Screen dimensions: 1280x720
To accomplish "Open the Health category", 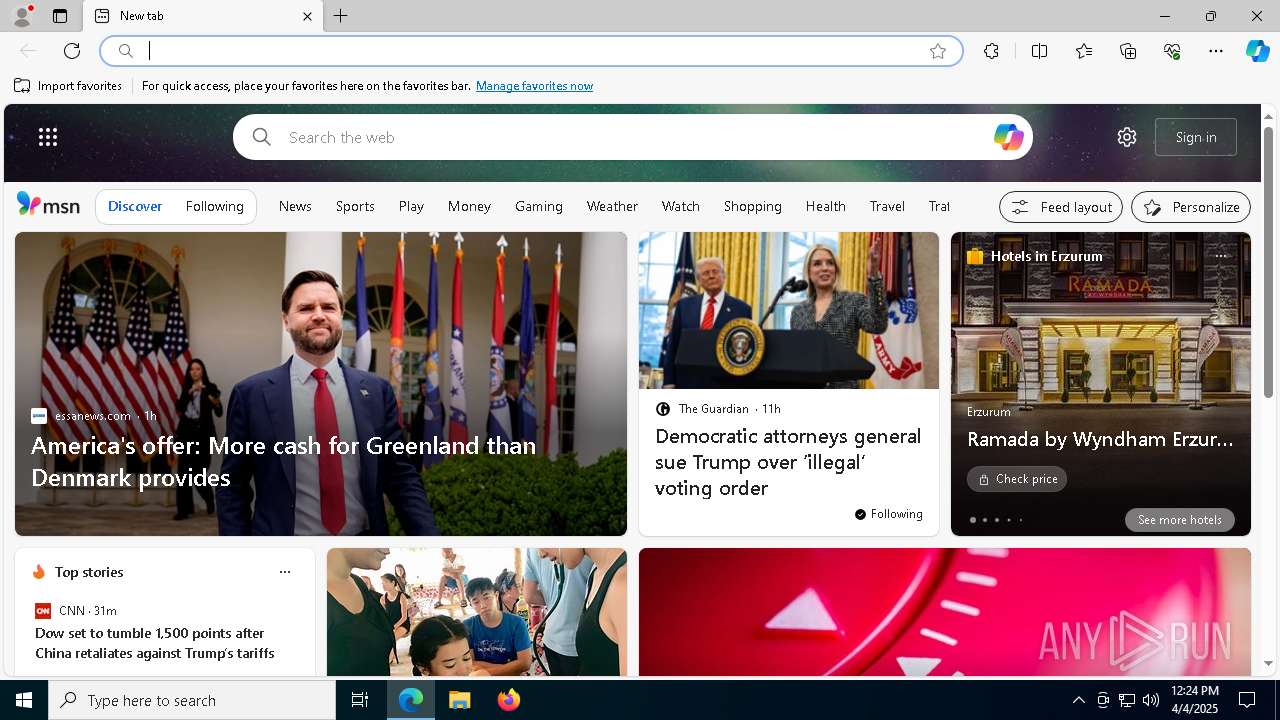I will click(825, 206).
